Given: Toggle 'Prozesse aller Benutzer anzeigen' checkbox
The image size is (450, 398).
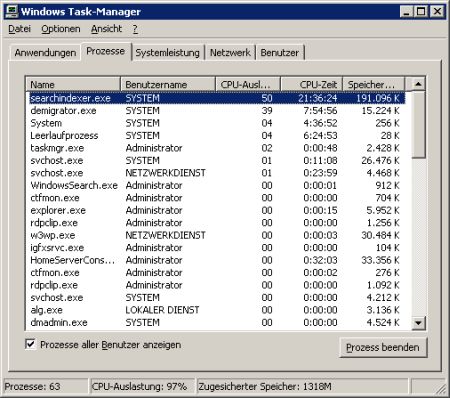Looking at the screenshot, I should 30,344.
